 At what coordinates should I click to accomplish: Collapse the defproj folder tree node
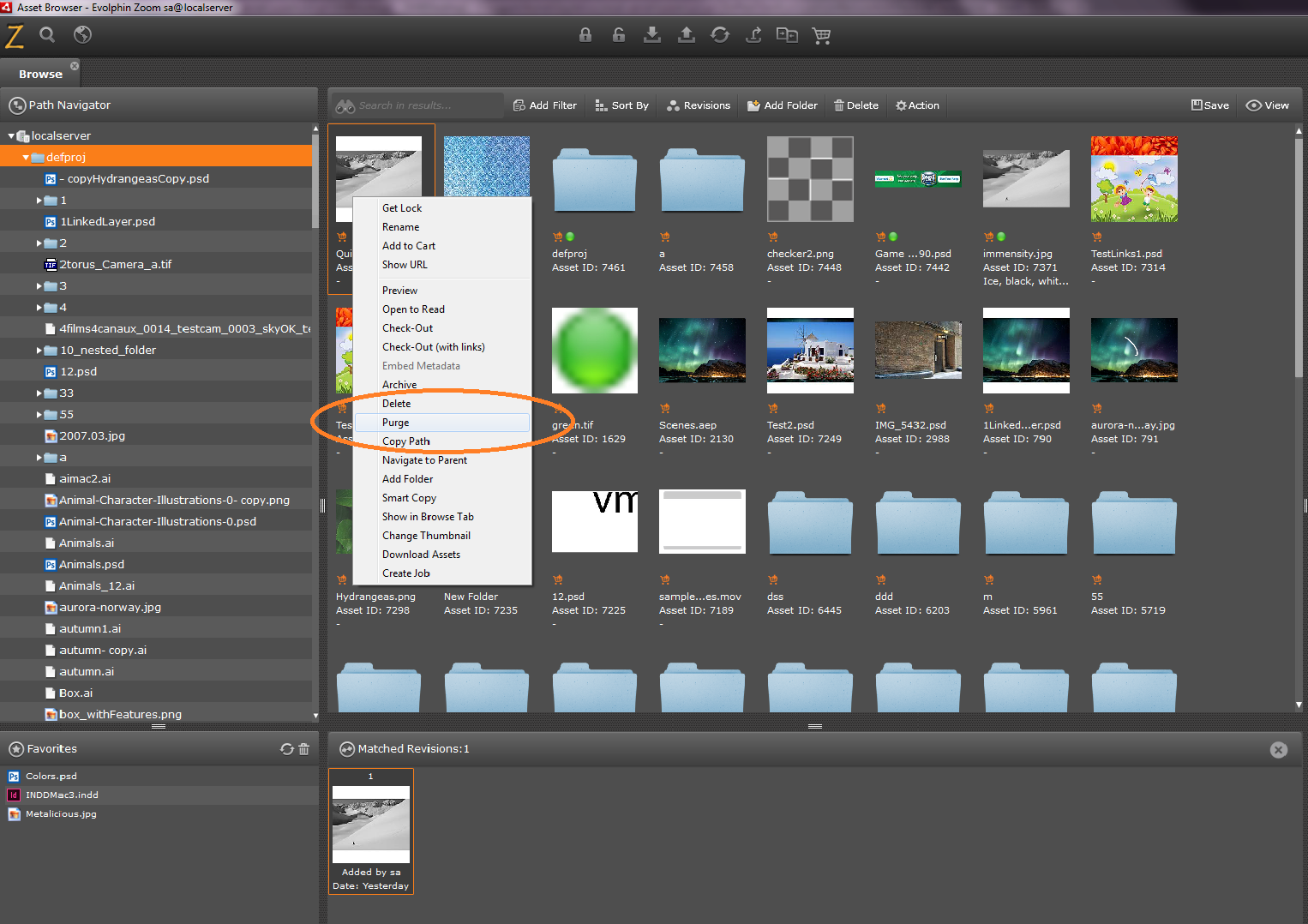click(x=26, y=158)
